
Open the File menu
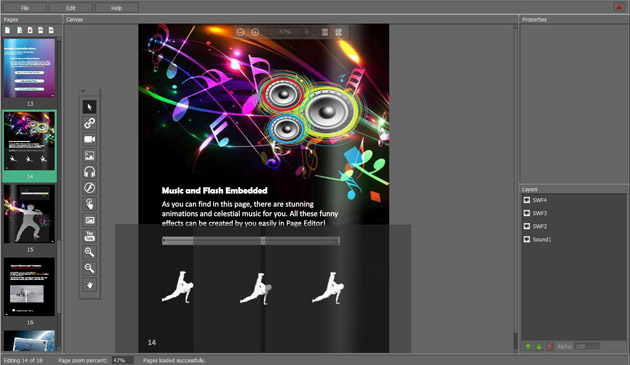point(25,8)
